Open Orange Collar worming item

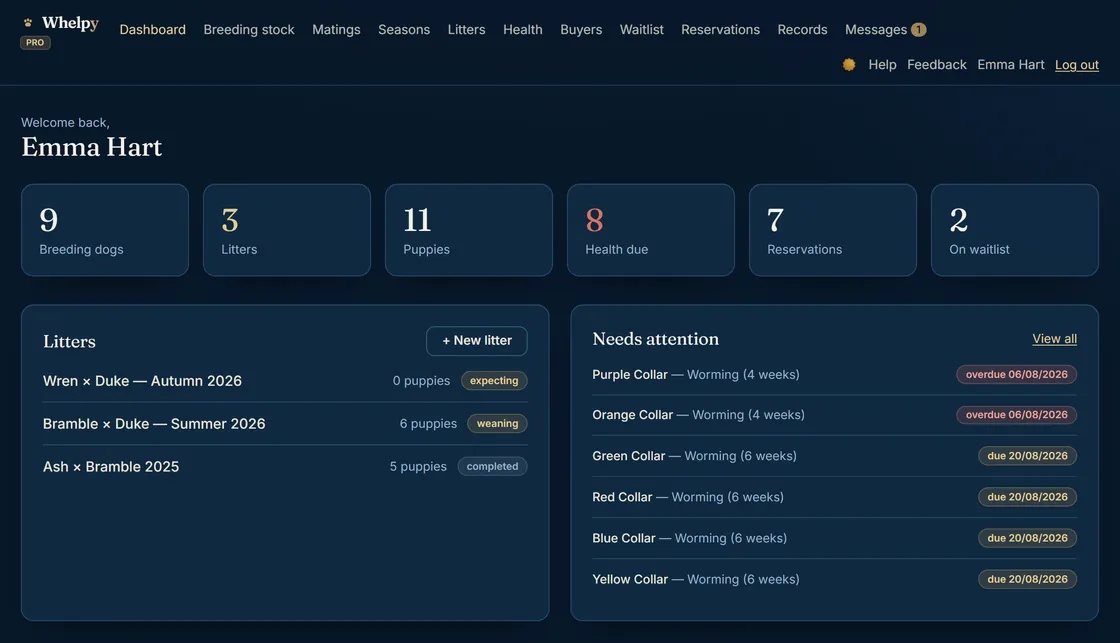point(834,415)
